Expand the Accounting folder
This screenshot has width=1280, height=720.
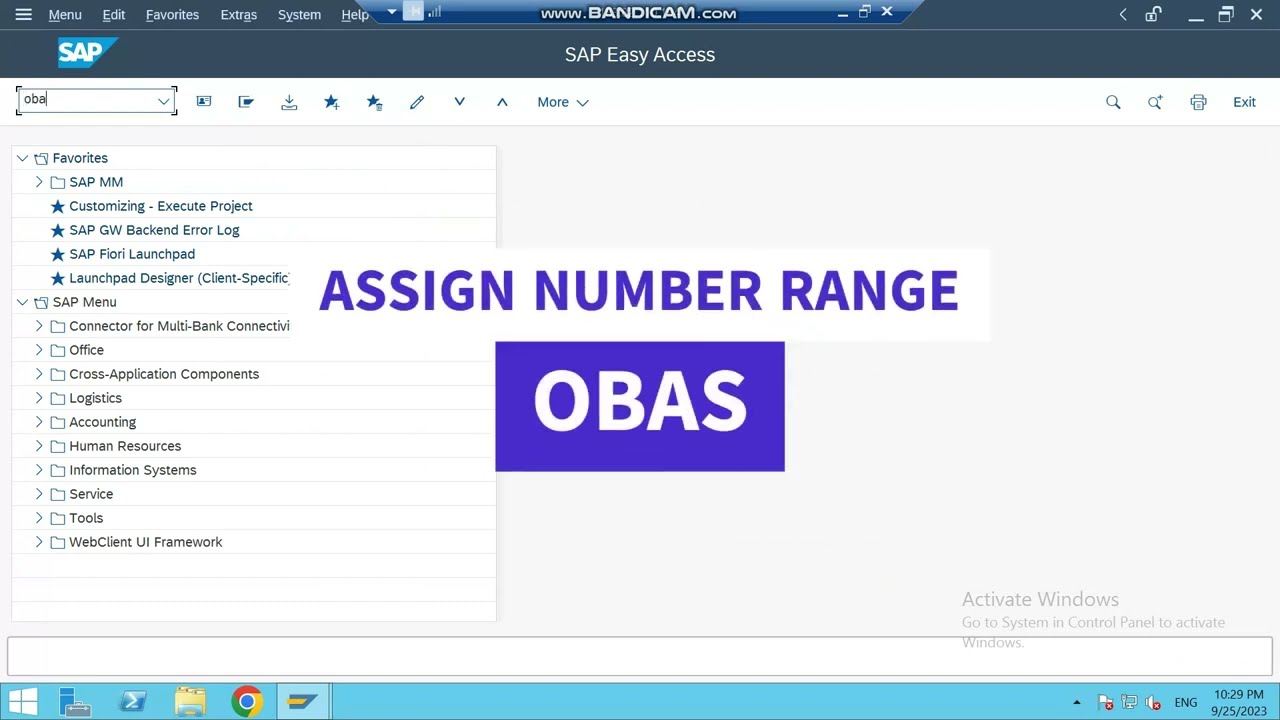pyautogui.click(x=39, y=422)
